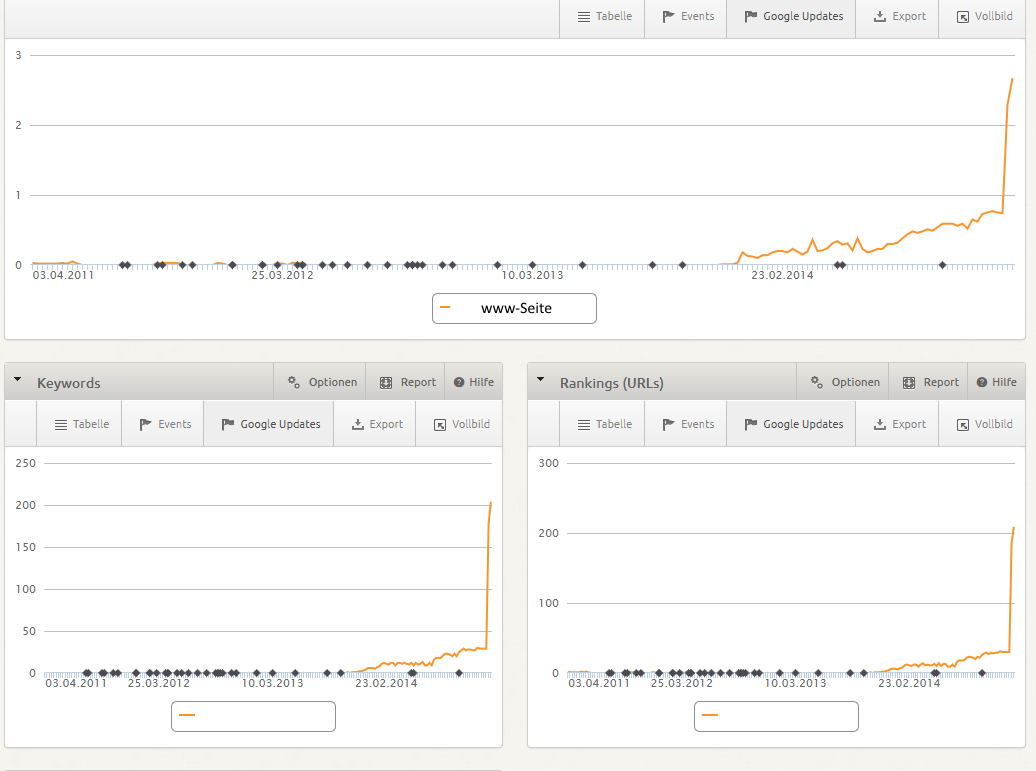Collapse the Rankings (URLs) panel via its arrow

(x=540, y=380)
